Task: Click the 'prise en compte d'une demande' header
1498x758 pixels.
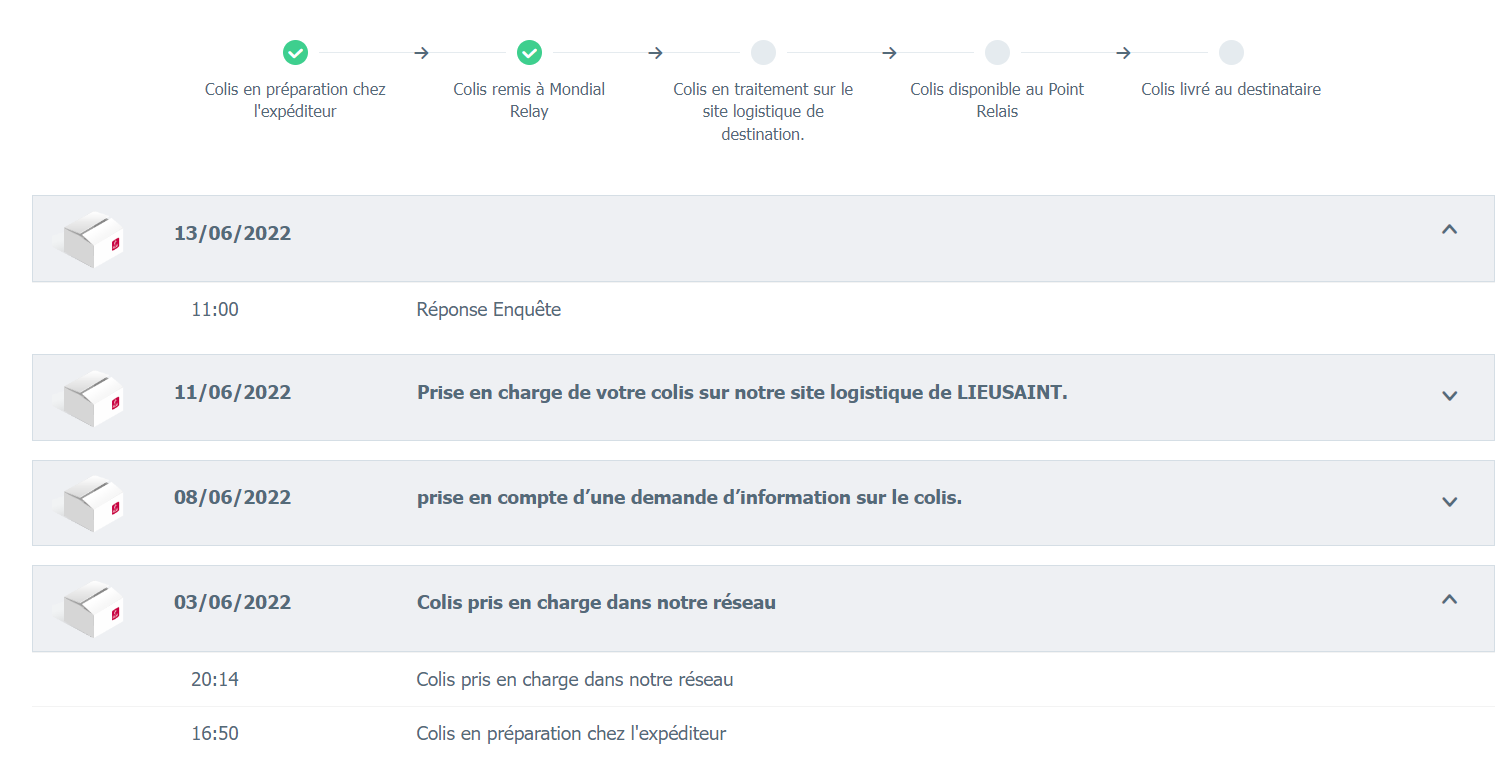Action: click(x=689, y=497)
